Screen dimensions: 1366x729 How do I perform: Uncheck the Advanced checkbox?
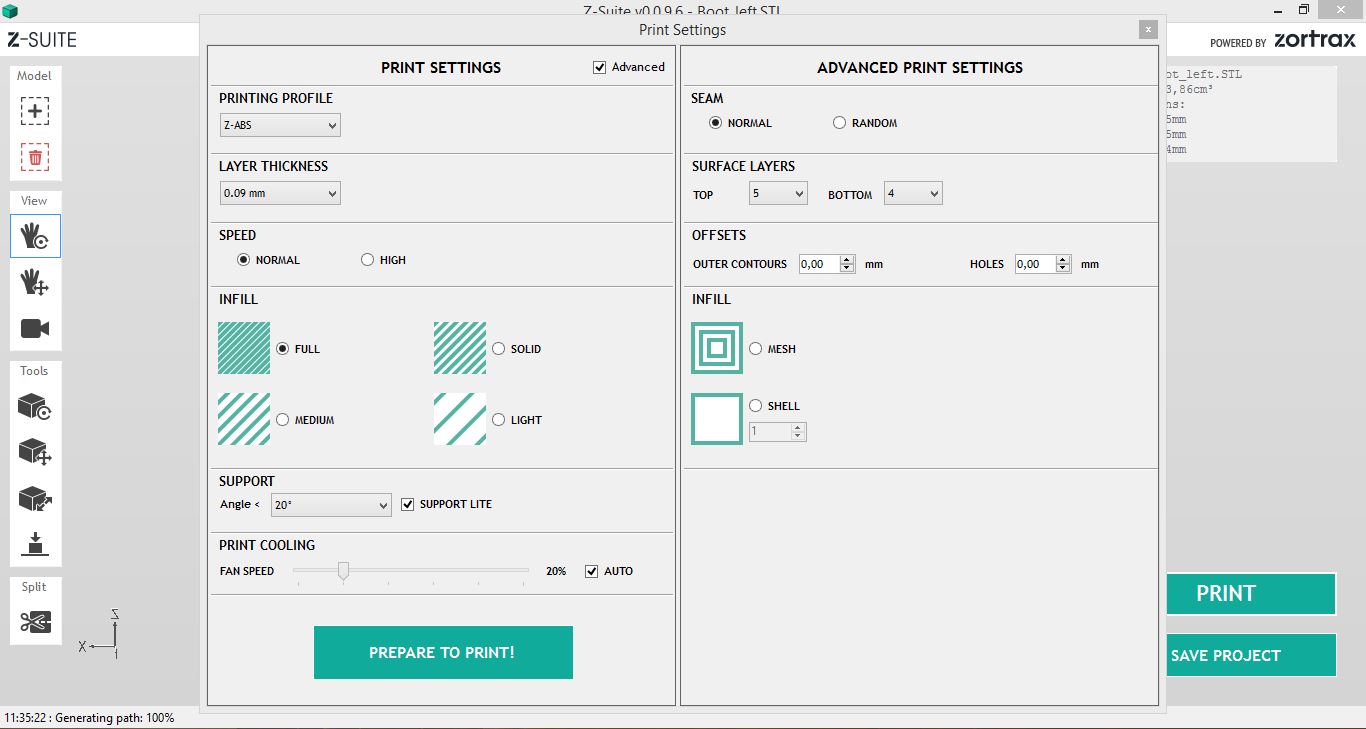[x=600, y=67]
